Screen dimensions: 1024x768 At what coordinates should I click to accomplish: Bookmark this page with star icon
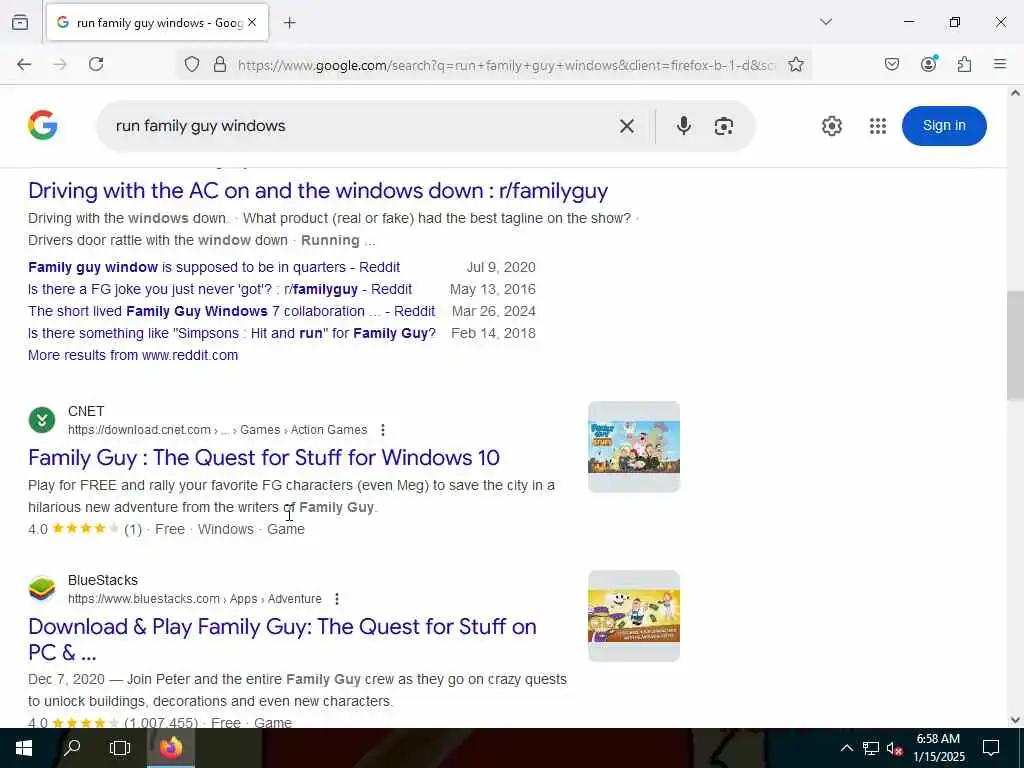coord(795,65)
